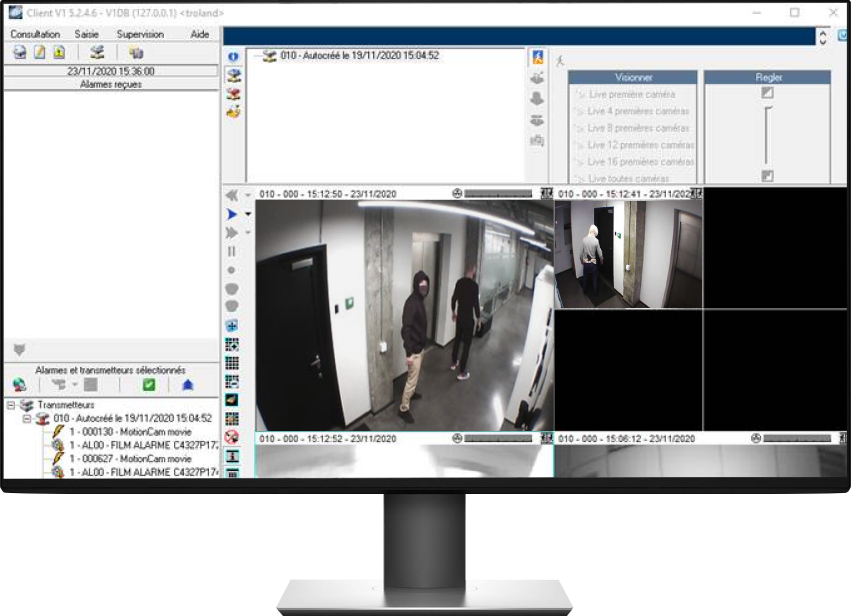Click the red transmitter alarm icon
The width and height of the screenshot is (851, 616).
point(234,93)
